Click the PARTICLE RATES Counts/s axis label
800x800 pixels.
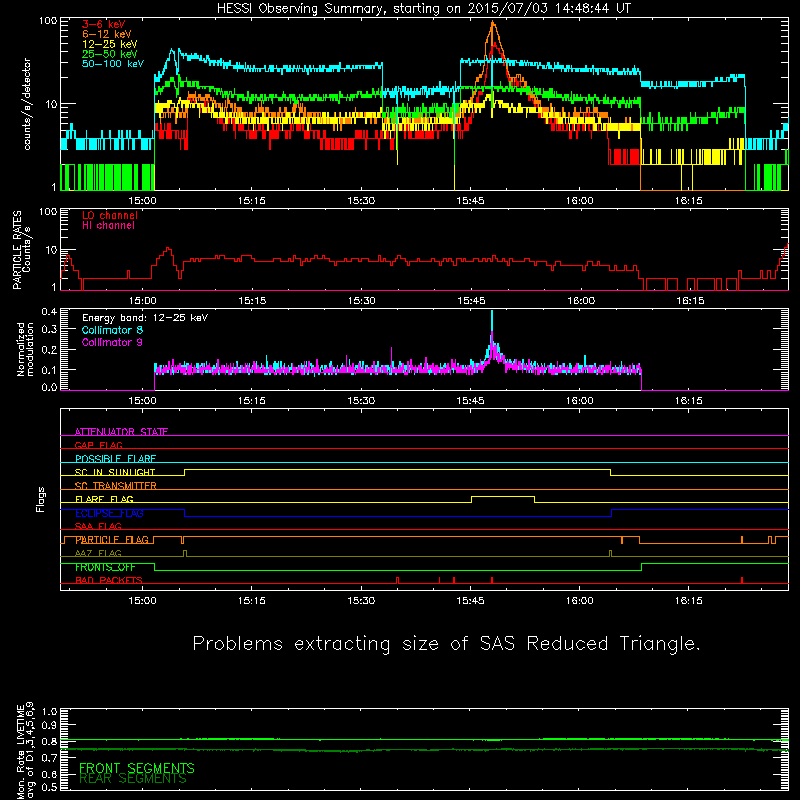[21, 250]
